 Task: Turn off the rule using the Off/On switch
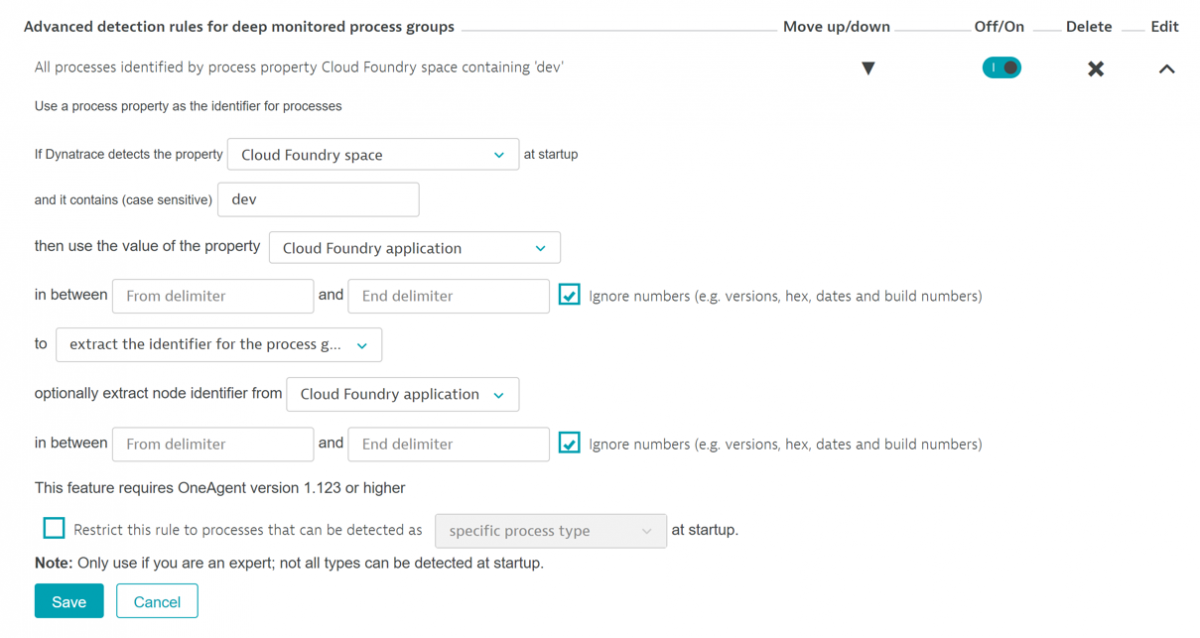[1001, 67]
